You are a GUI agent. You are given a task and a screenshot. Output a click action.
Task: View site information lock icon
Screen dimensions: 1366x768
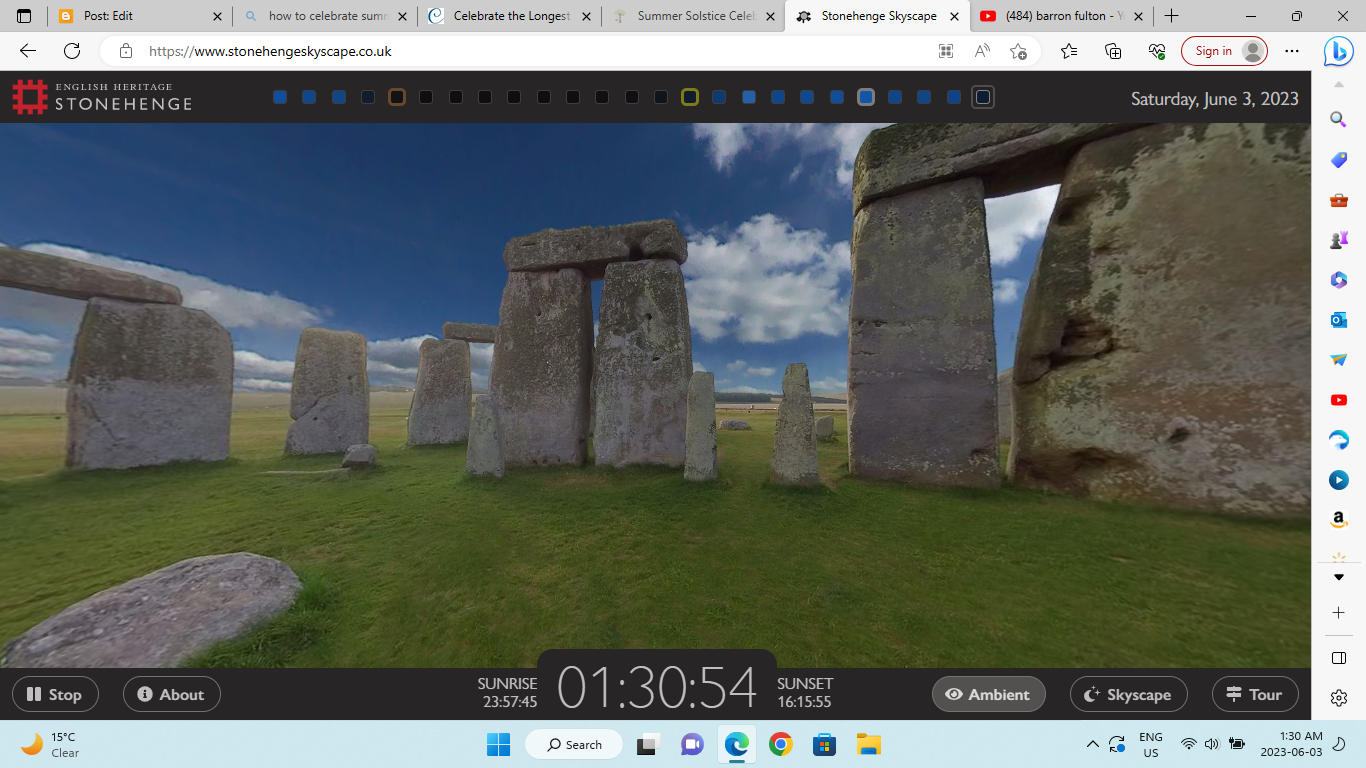point(126,51)
